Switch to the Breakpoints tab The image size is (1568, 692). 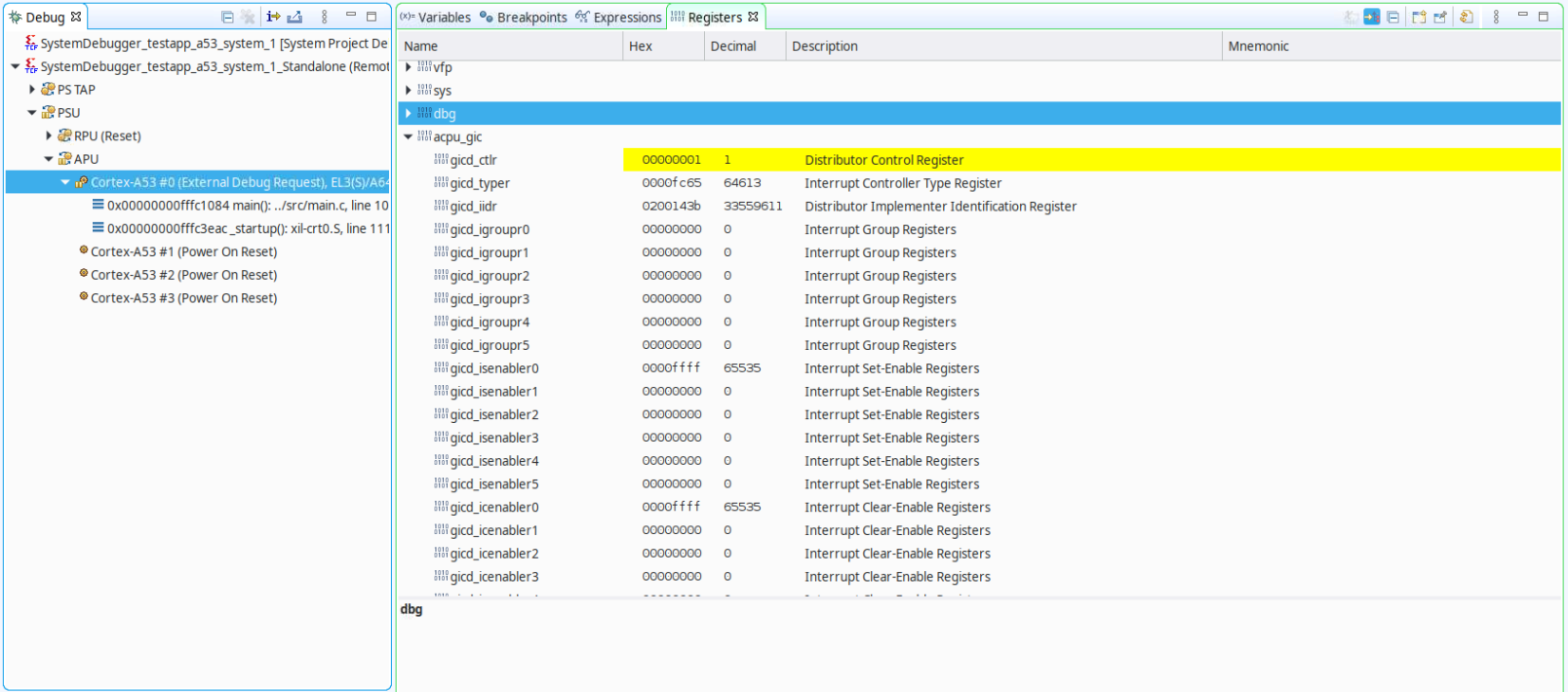pyautogui.click(x=524, y=18)
